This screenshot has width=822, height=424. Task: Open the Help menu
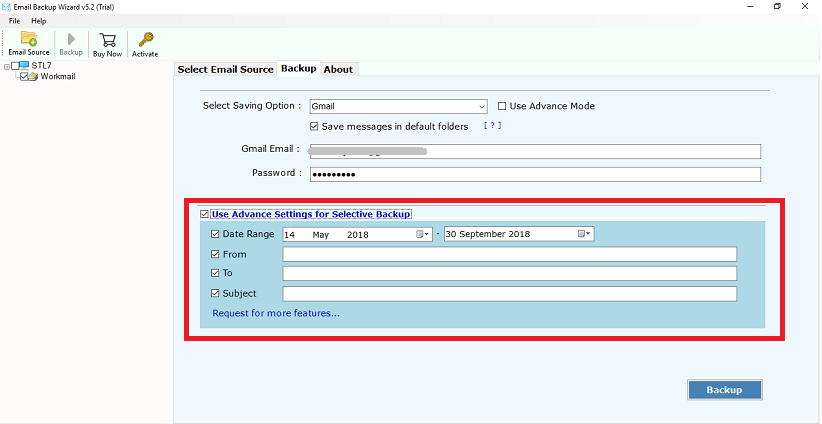tap(39, 21)
